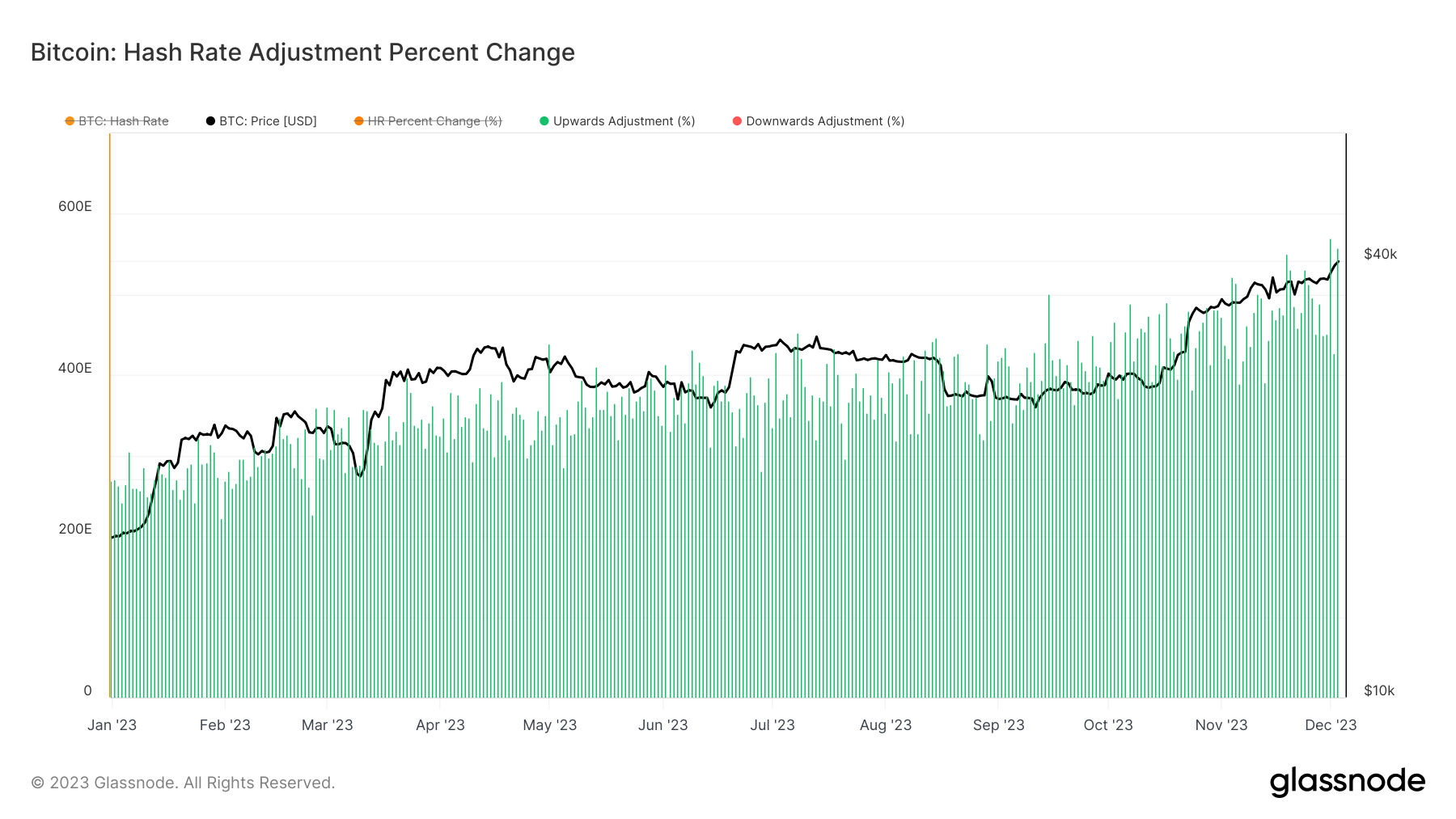Image resolution: width=1456 pixels, height=819 pixels.
Task: Click the $10k price axis label
Action: click(1379, 691)
